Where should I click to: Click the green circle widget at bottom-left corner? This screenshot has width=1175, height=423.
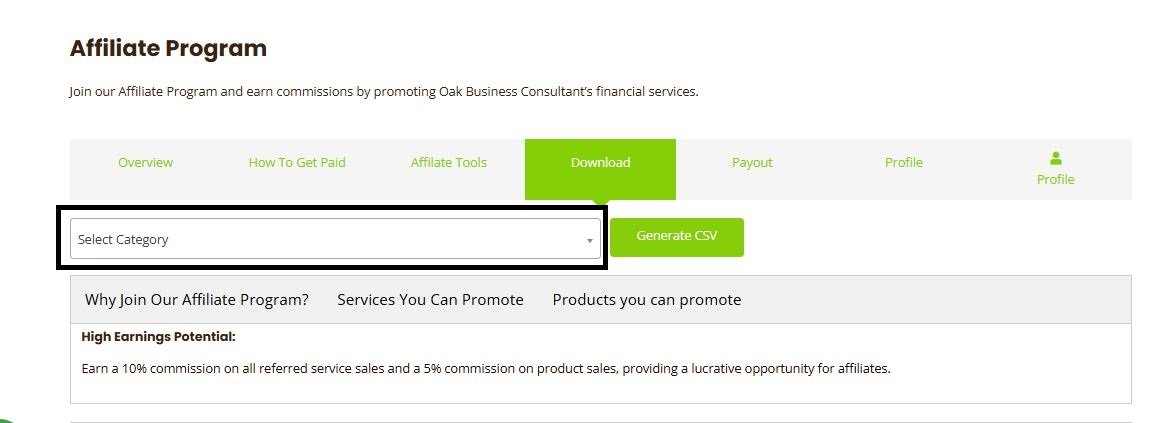[x=5, y=417]
